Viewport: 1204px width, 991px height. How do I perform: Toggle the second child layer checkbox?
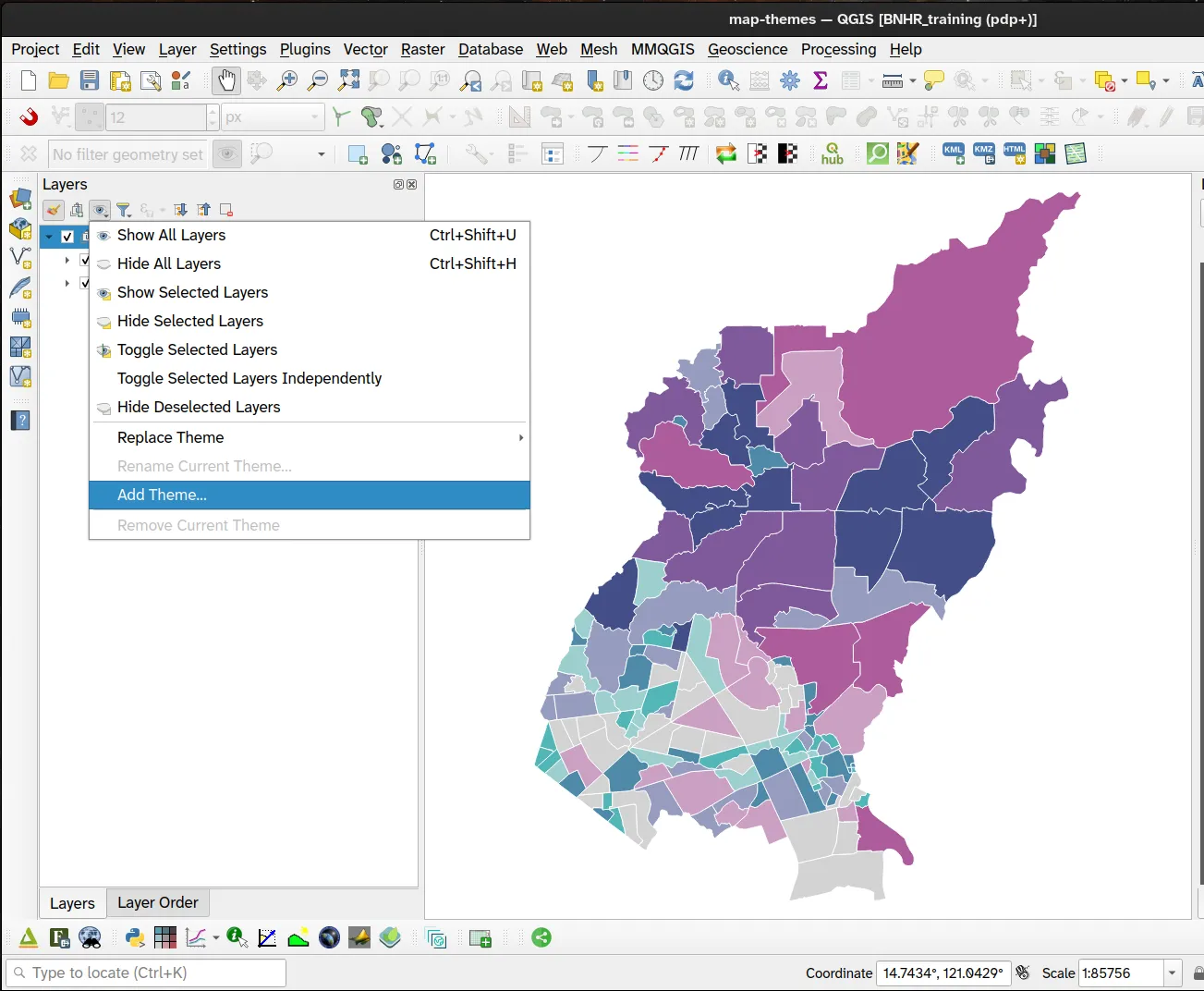click(x=84, y=284)
